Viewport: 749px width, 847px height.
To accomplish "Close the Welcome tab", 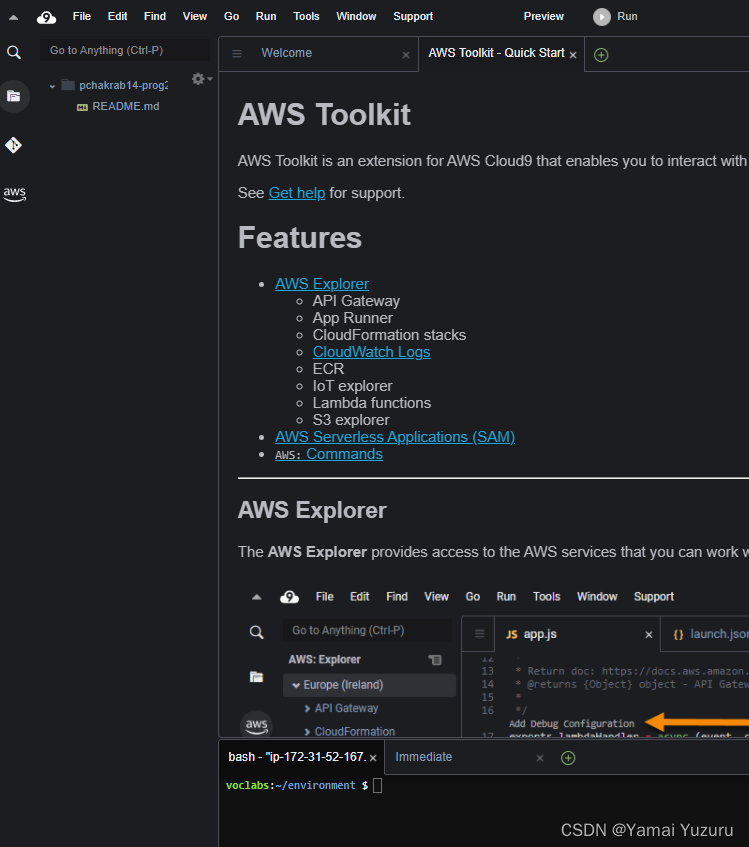I will pos(406,55).
